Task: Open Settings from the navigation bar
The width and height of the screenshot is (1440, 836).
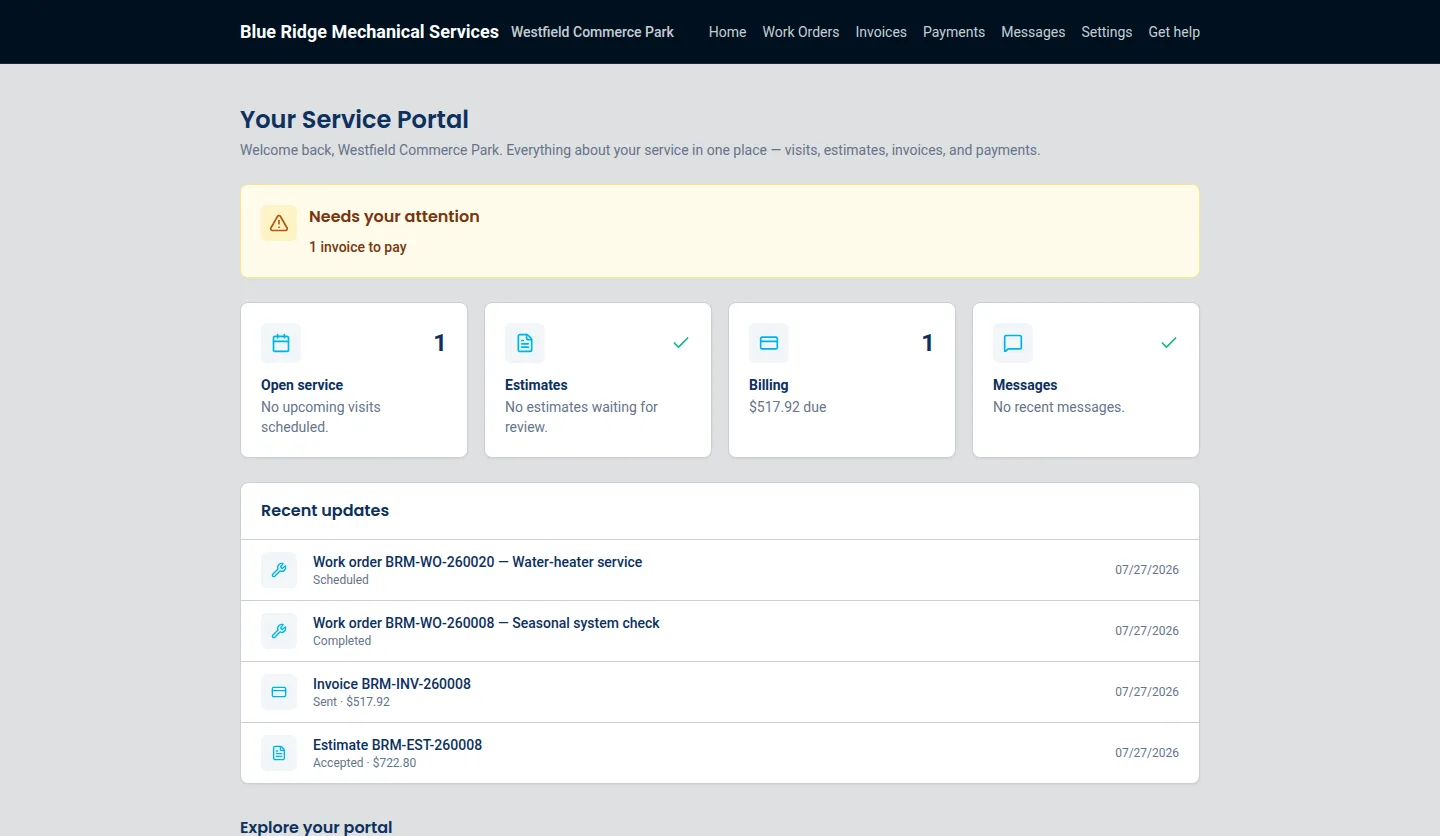Action: 1107,32
